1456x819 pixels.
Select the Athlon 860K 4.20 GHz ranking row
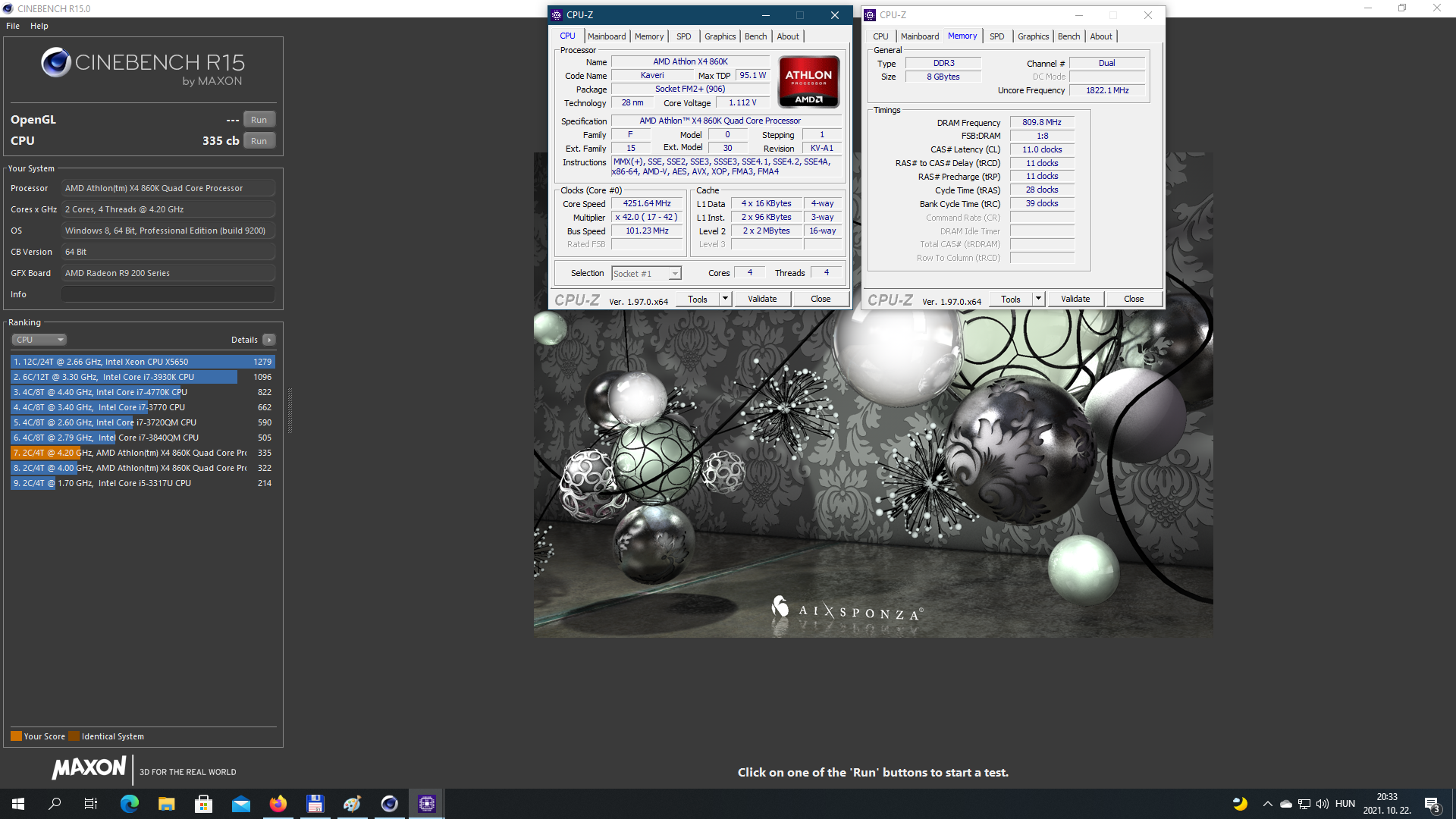(143, 453)
